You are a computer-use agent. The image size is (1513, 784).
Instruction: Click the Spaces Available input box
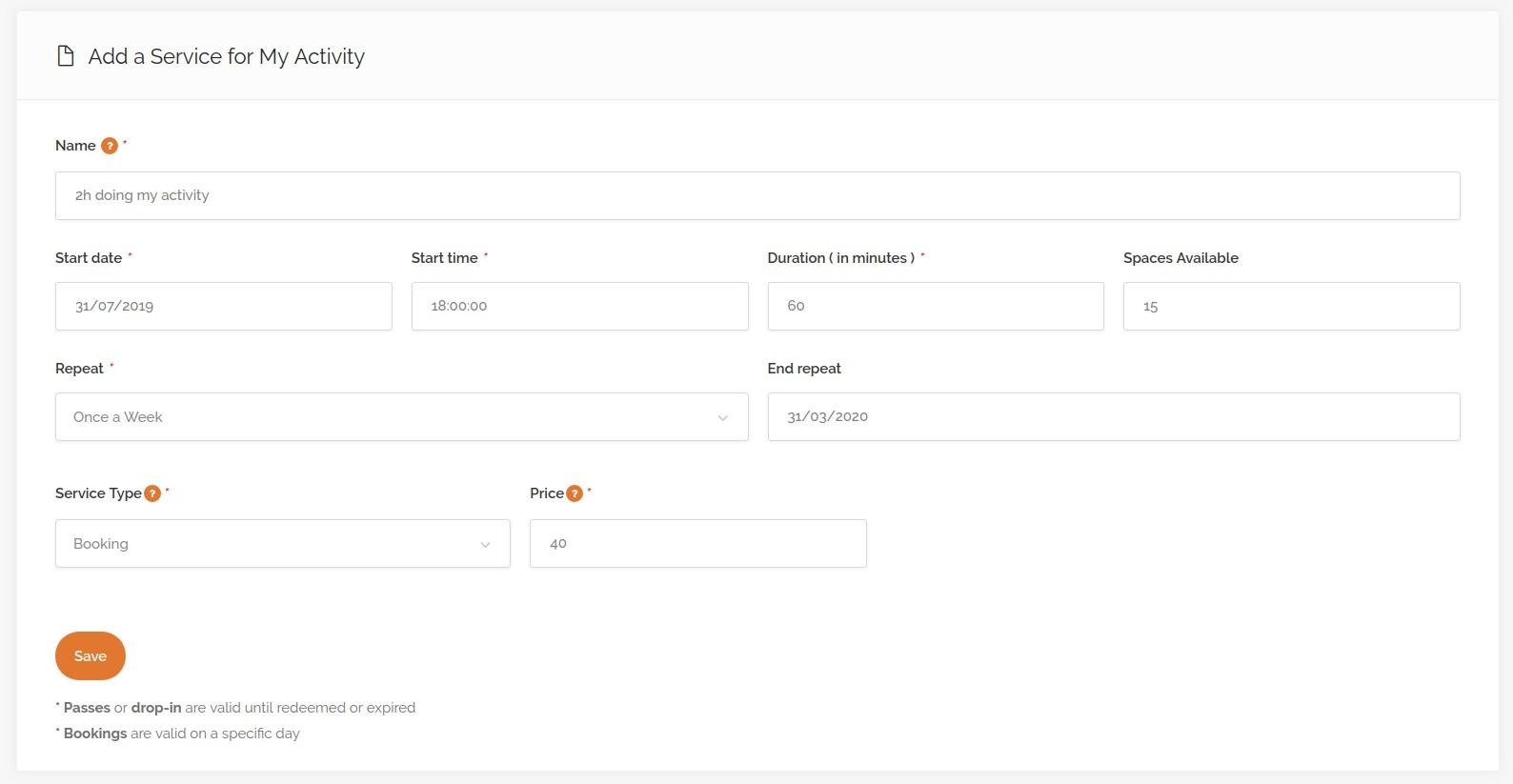tap(1291, 306)
